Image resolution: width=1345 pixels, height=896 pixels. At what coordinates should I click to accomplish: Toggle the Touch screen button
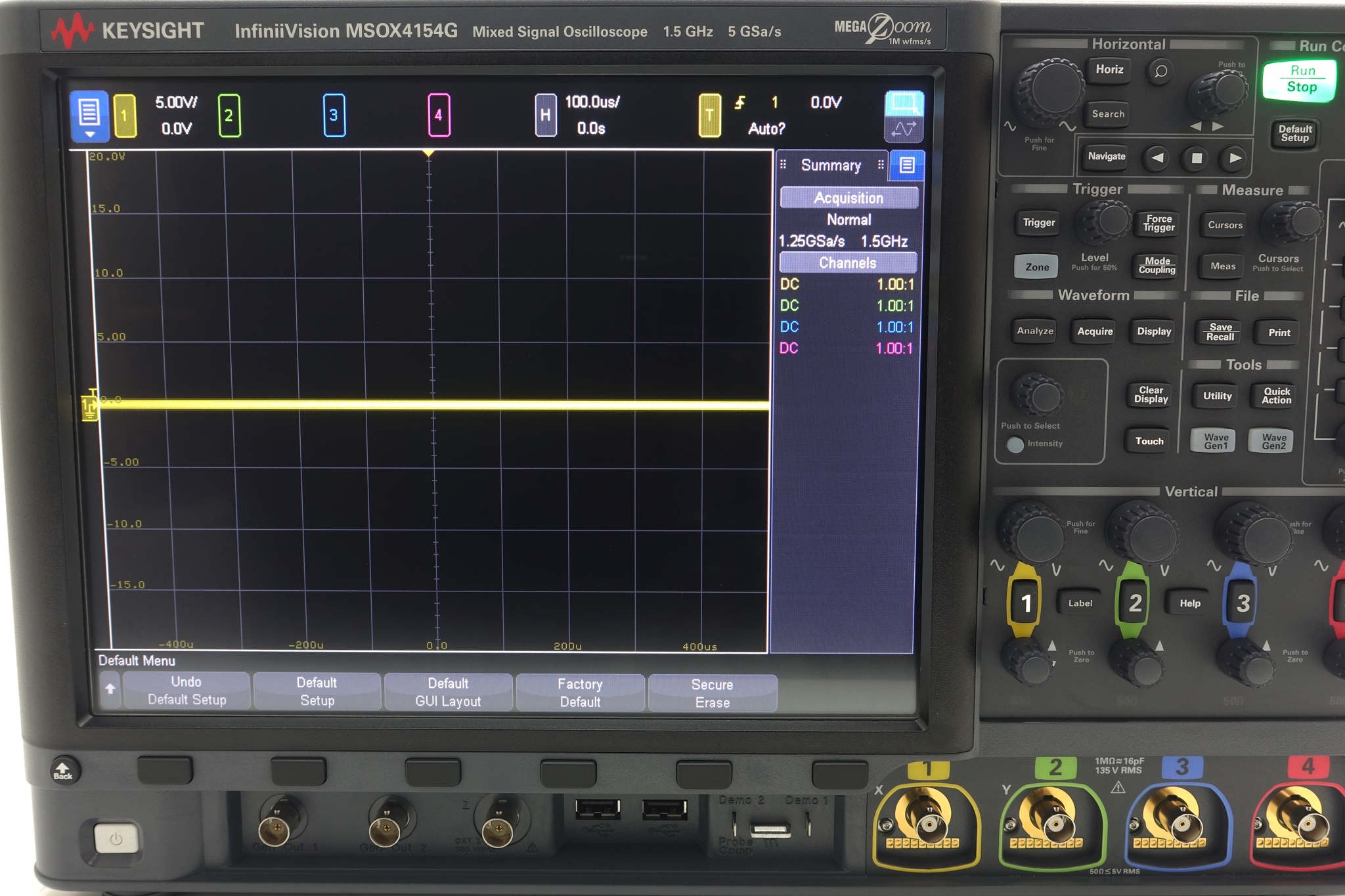pos(1148,441)
